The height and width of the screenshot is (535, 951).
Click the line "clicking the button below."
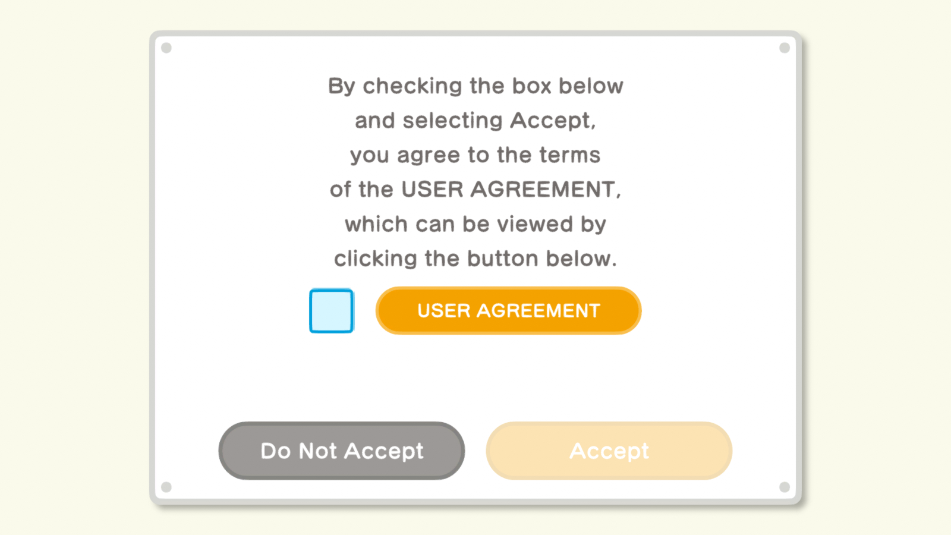click(x=475, y=258)
